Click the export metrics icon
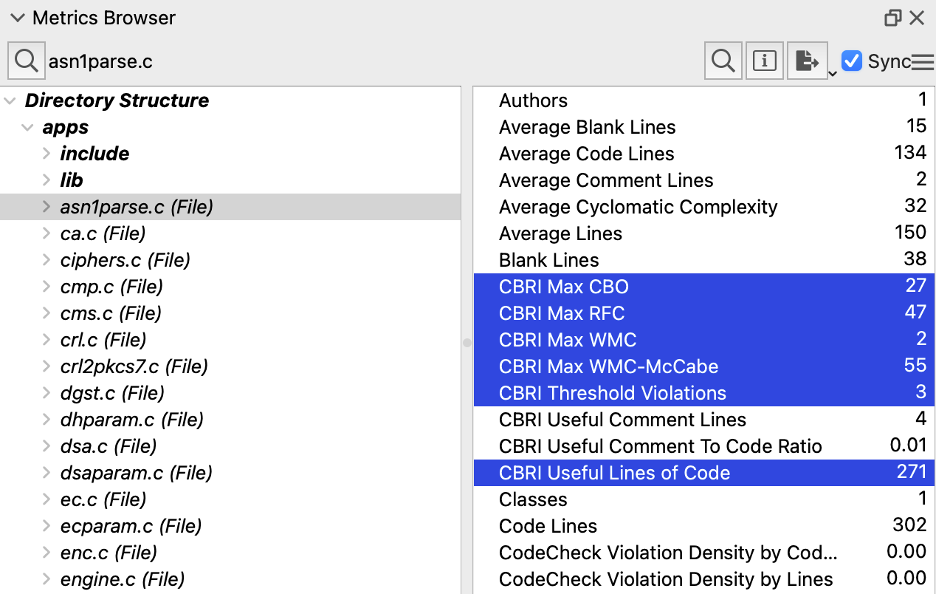This screenshot has width=936, height=594. [806, 60]
